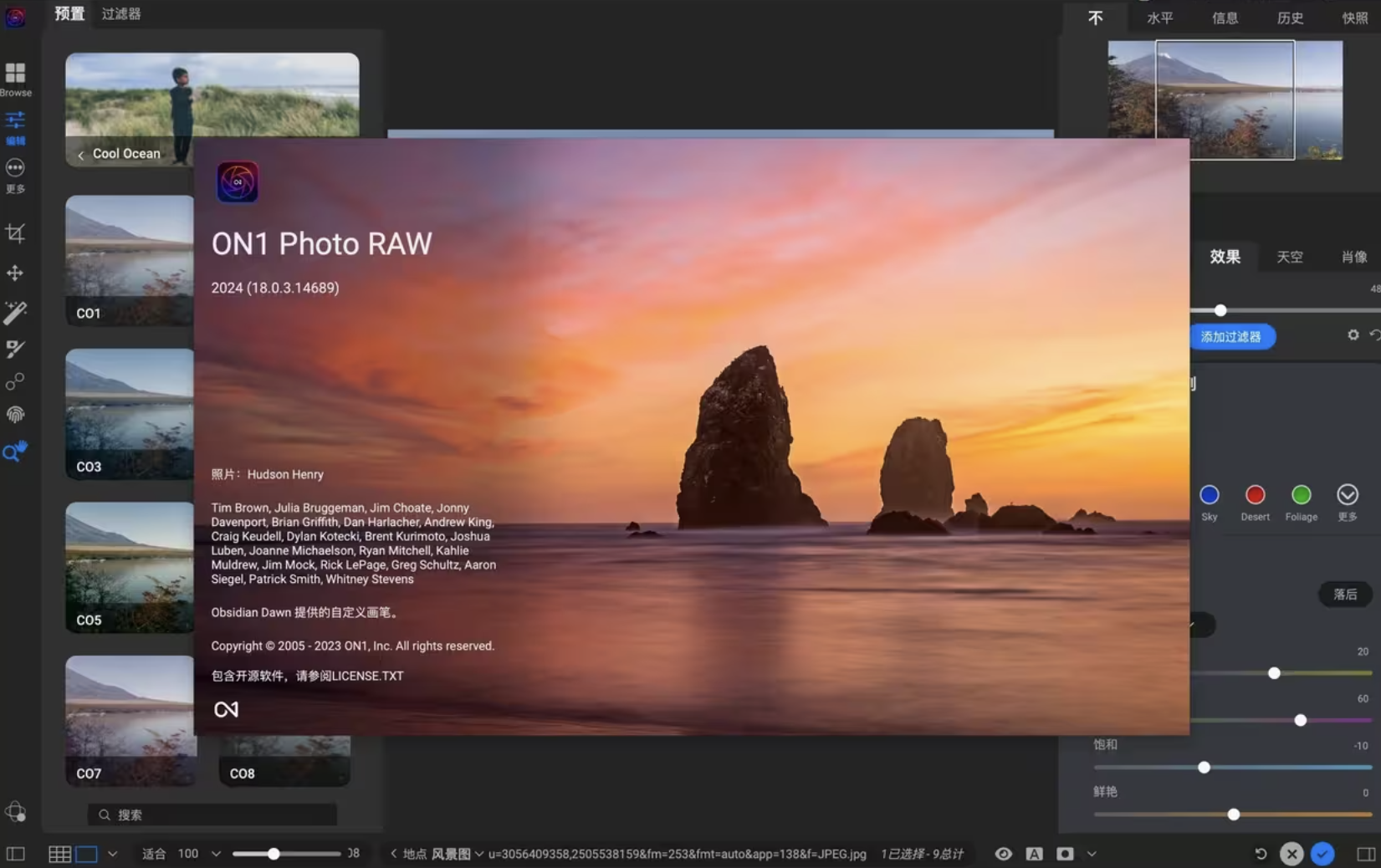Click the 饱和 saturation slider handle
The width and height of the screenshot is (1381, 868).
(1204, 767)
